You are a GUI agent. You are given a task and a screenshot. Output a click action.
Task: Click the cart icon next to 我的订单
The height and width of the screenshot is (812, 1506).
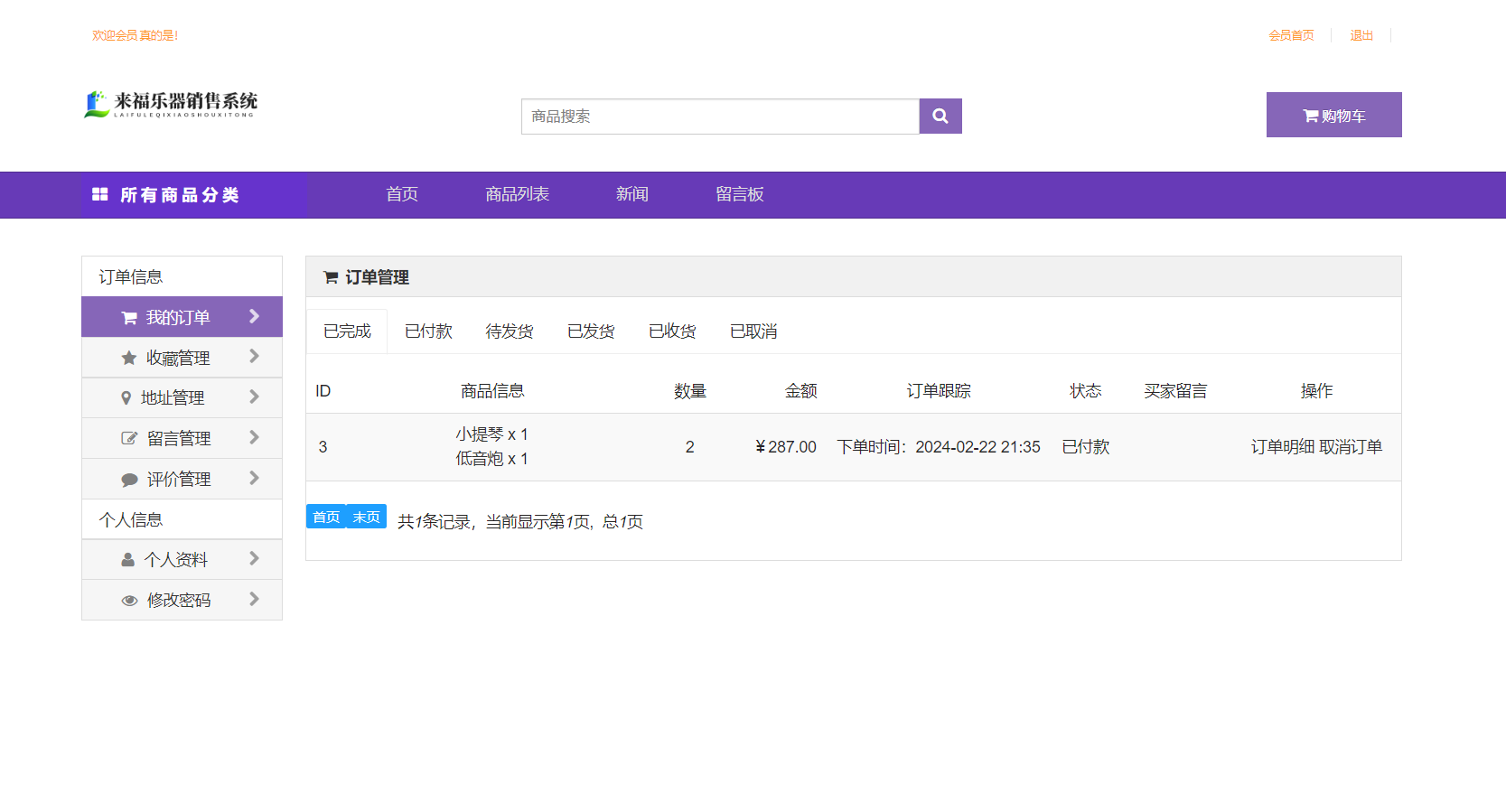pyautogui.click(x=129, y=318)
